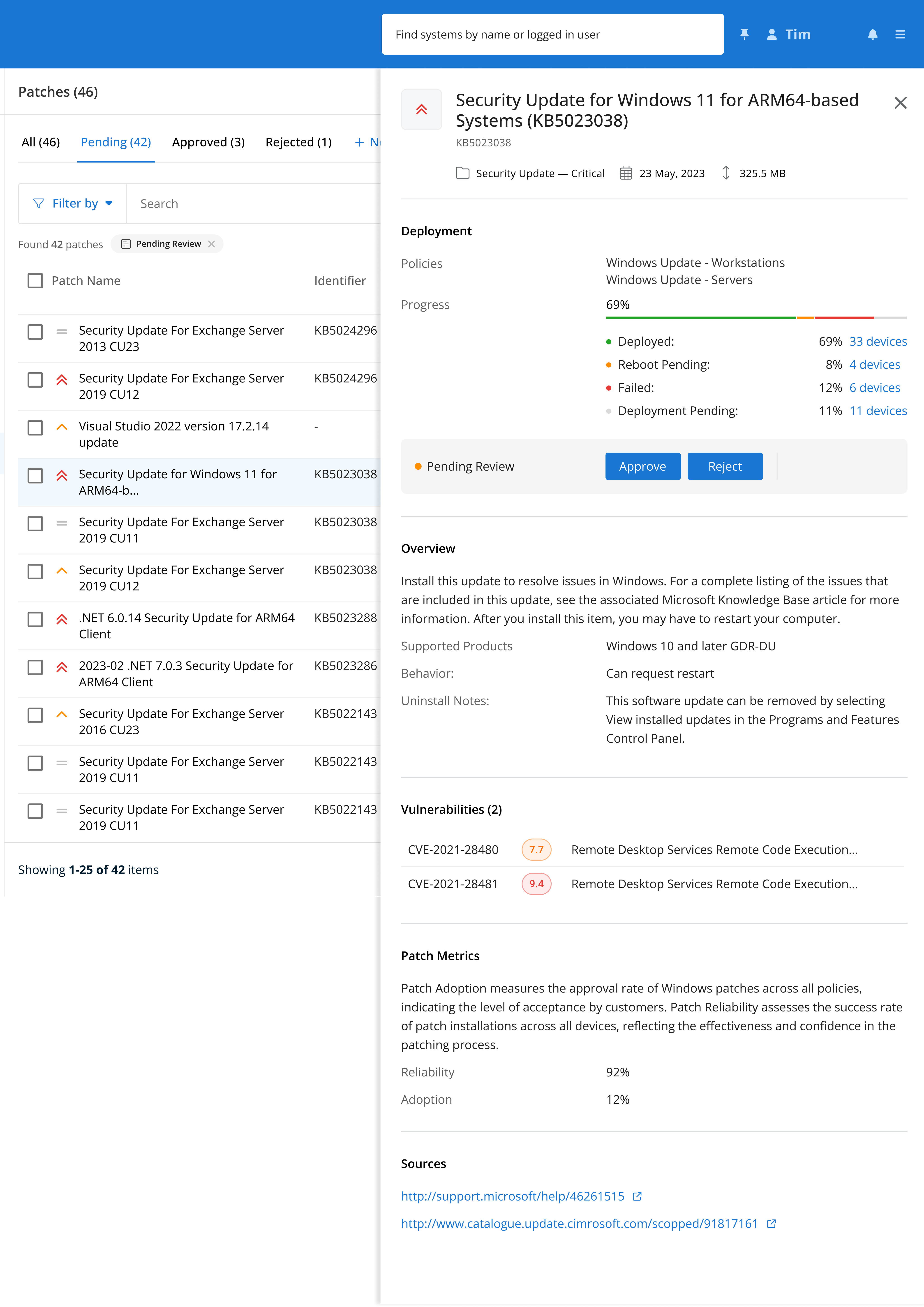Viewport: 924px width, 1307px height.
Task: Click the calendar date icon
Action: coord(626,173)
